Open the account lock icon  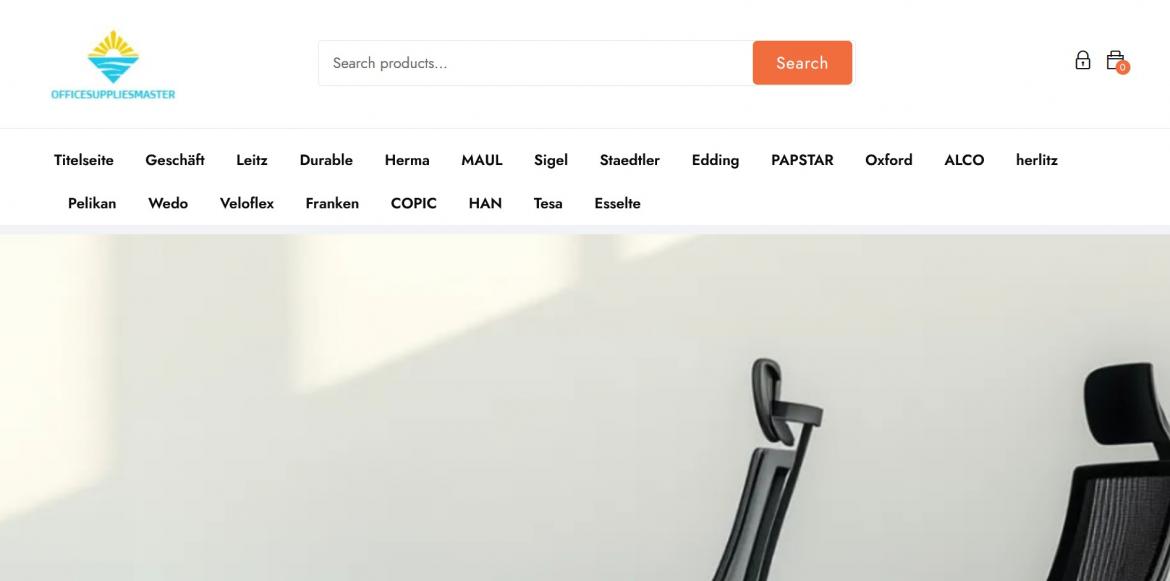click(x=1082, y=60)
